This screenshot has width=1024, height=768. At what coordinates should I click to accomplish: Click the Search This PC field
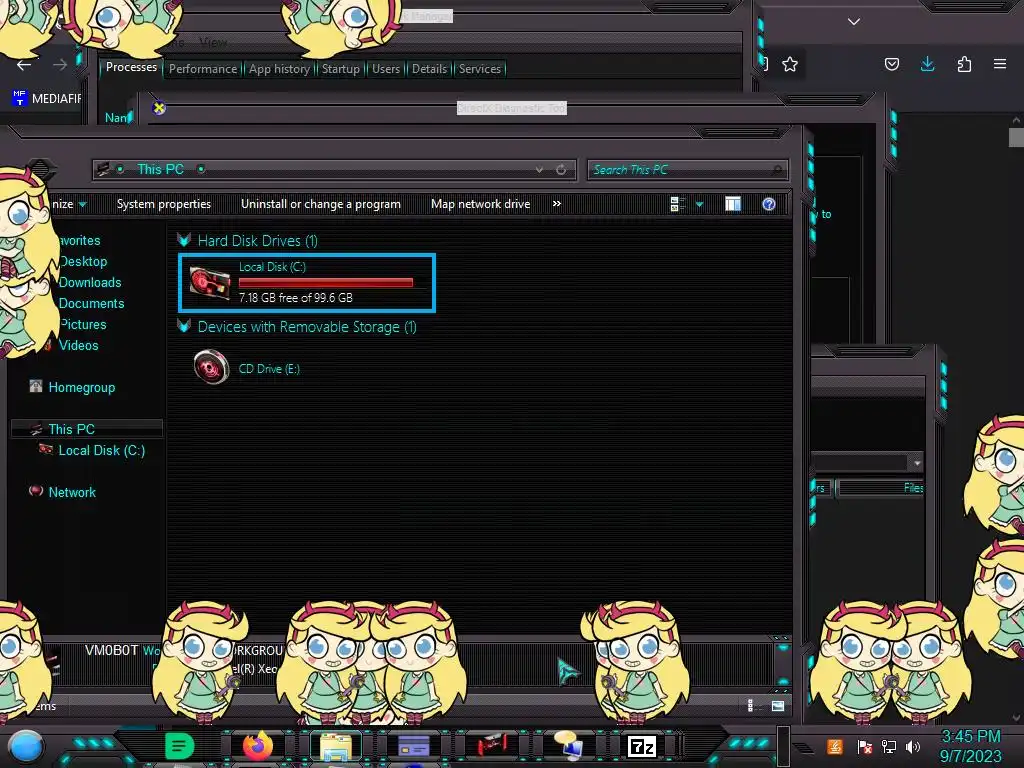pos(688,170)
